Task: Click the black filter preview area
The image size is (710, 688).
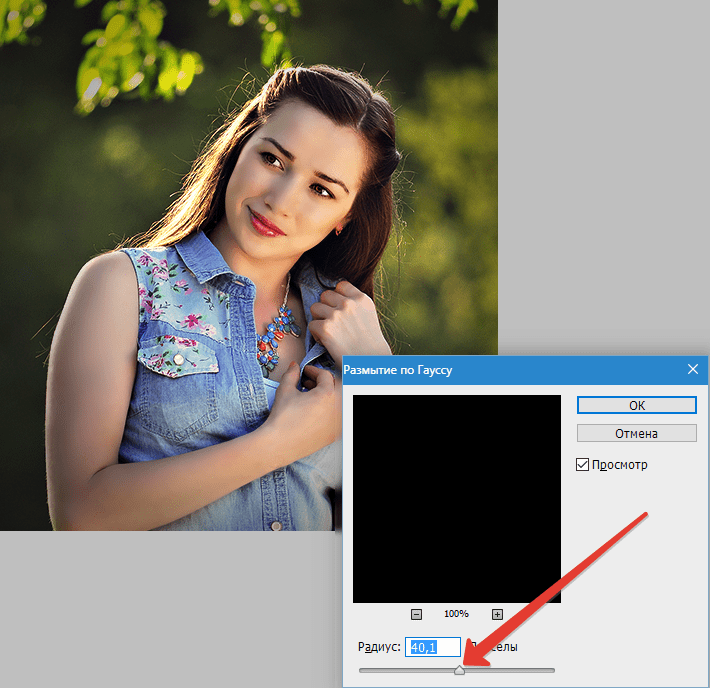Action: tap(456, 499)
